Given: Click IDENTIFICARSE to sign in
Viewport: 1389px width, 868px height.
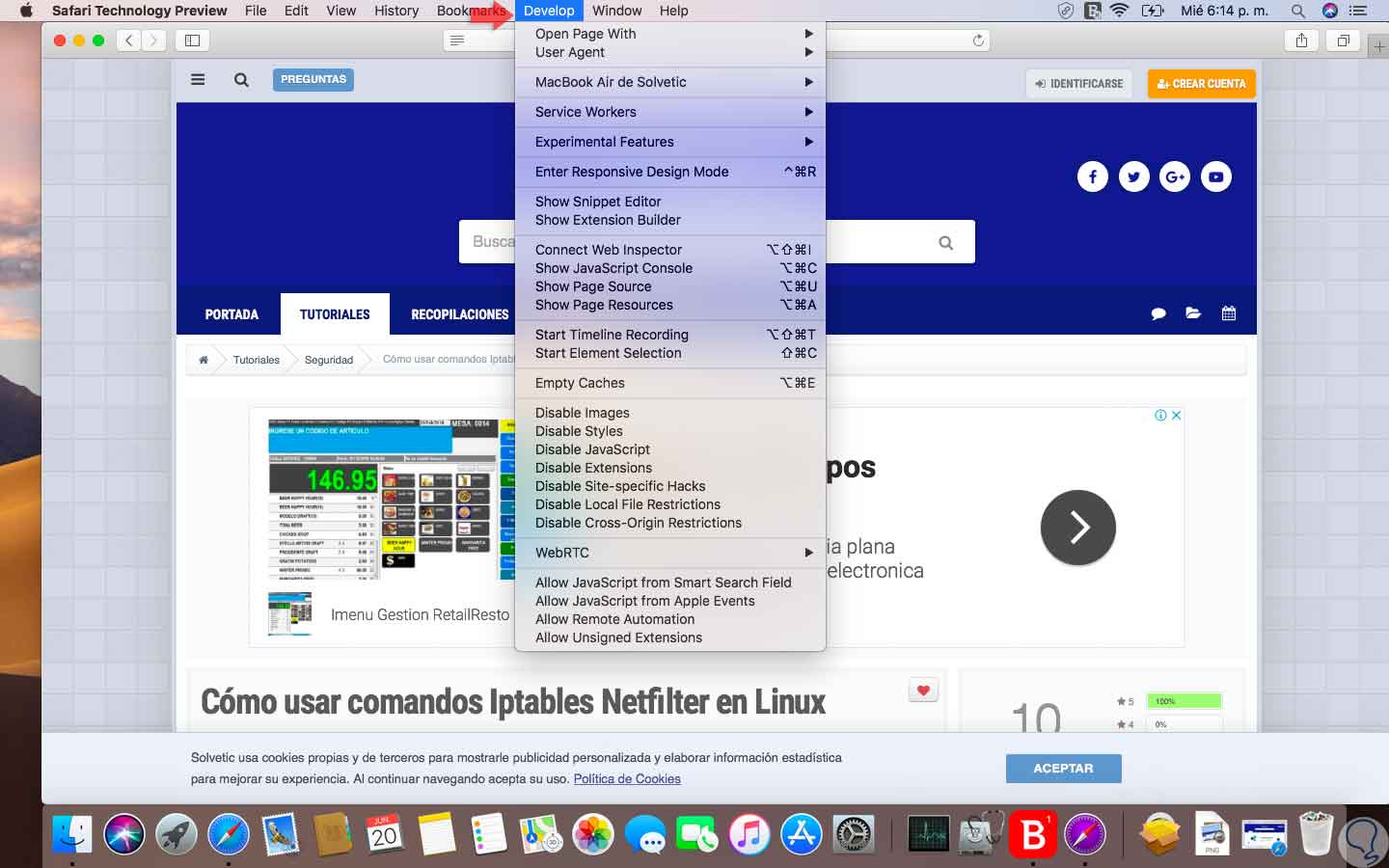Looking at the screenshot, I should pyautogui.click(x=1079, y=84).
